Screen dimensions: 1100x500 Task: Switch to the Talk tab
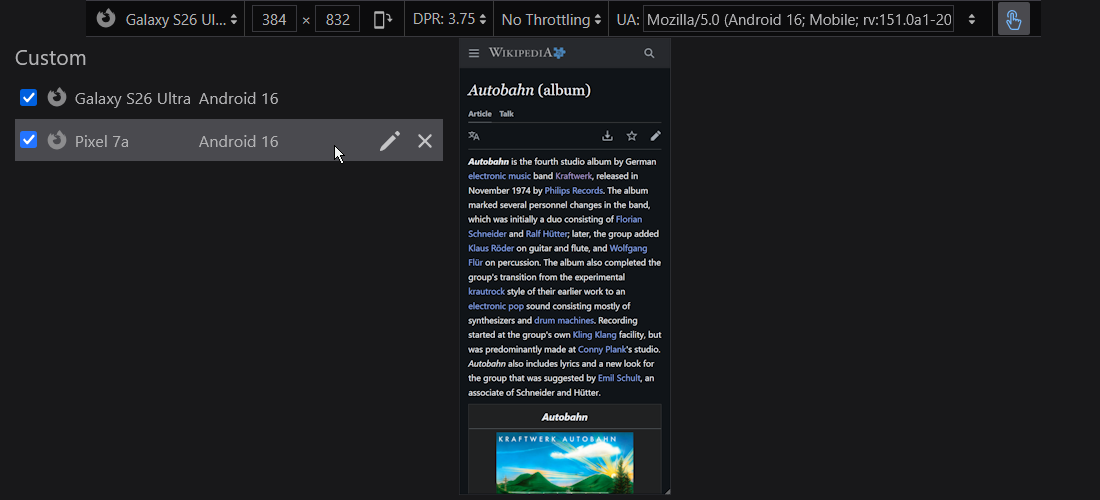coord(507,114)
